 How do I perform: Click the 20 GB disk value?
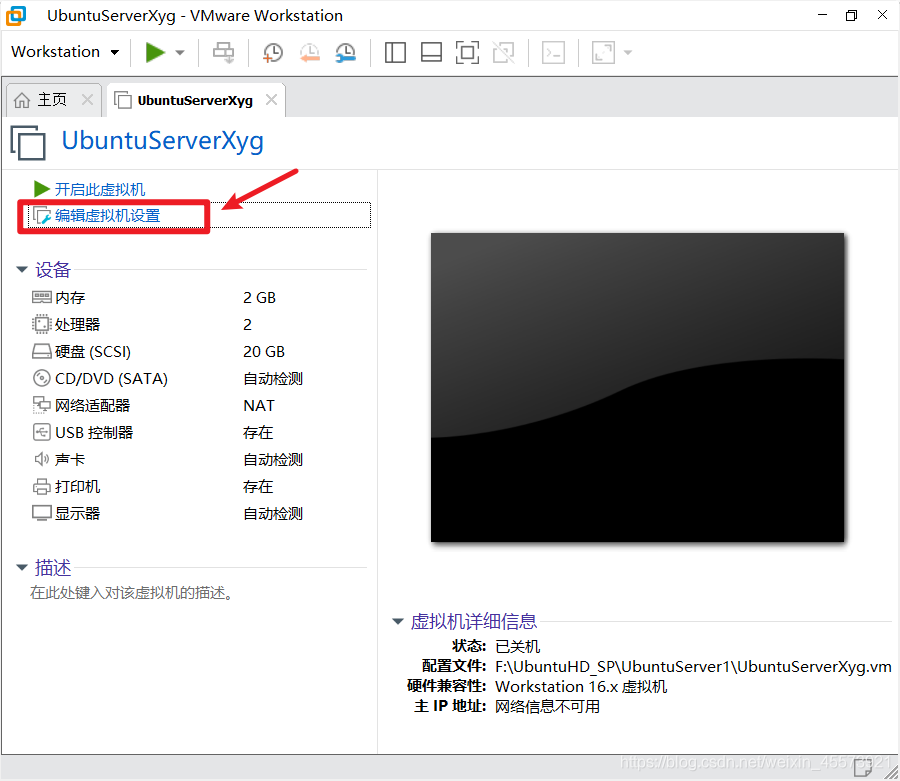(264, 351)
